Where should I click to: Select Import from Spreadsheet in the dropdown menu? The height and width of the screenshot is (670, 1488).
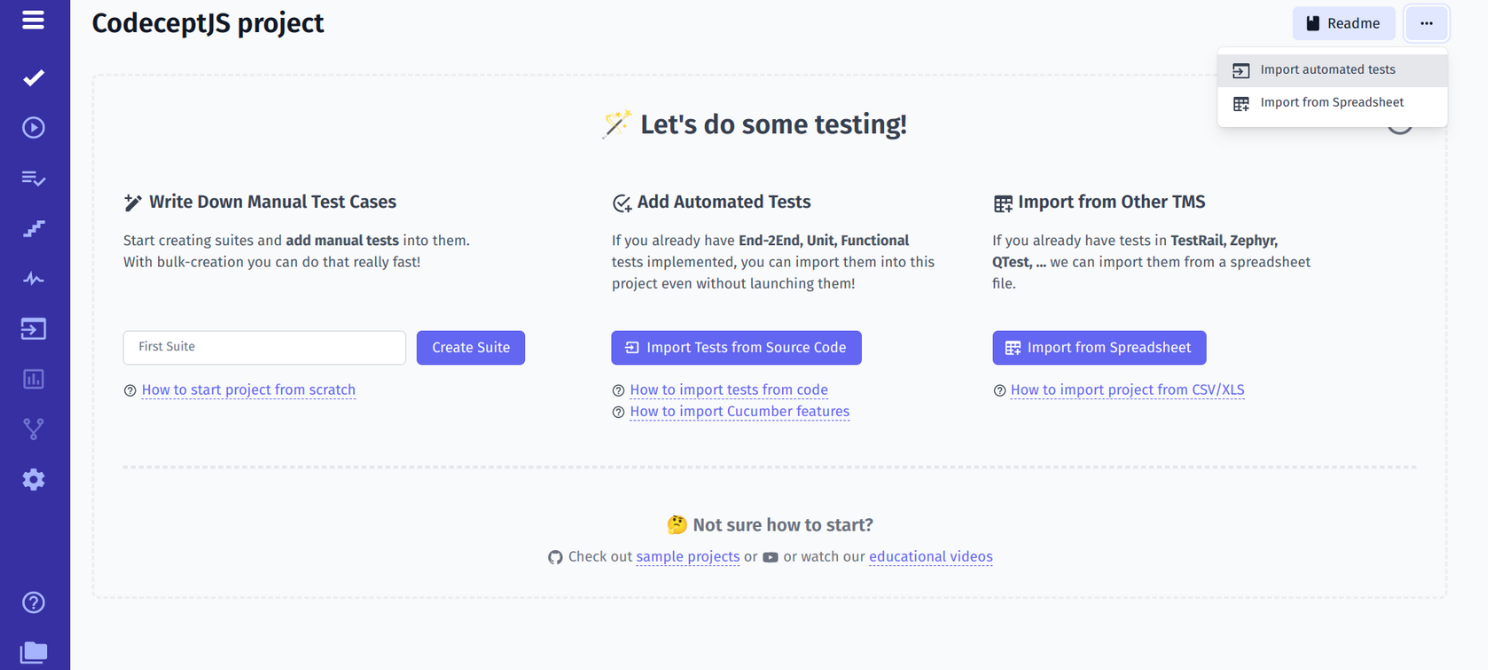coord(1332,102)
